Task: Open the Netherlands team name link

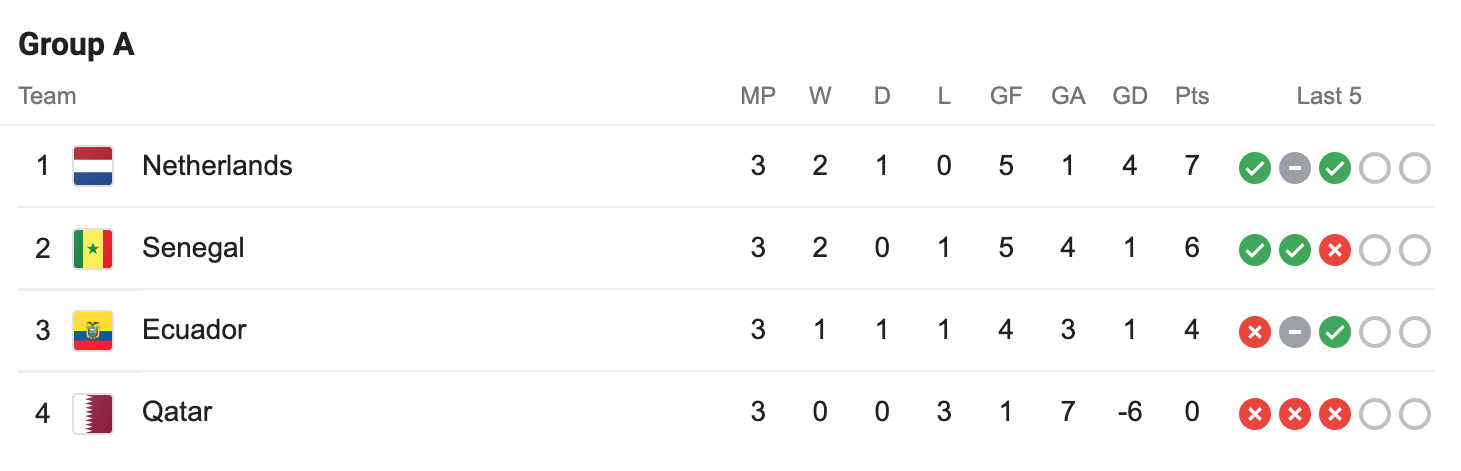Action: tap(217, 166)
